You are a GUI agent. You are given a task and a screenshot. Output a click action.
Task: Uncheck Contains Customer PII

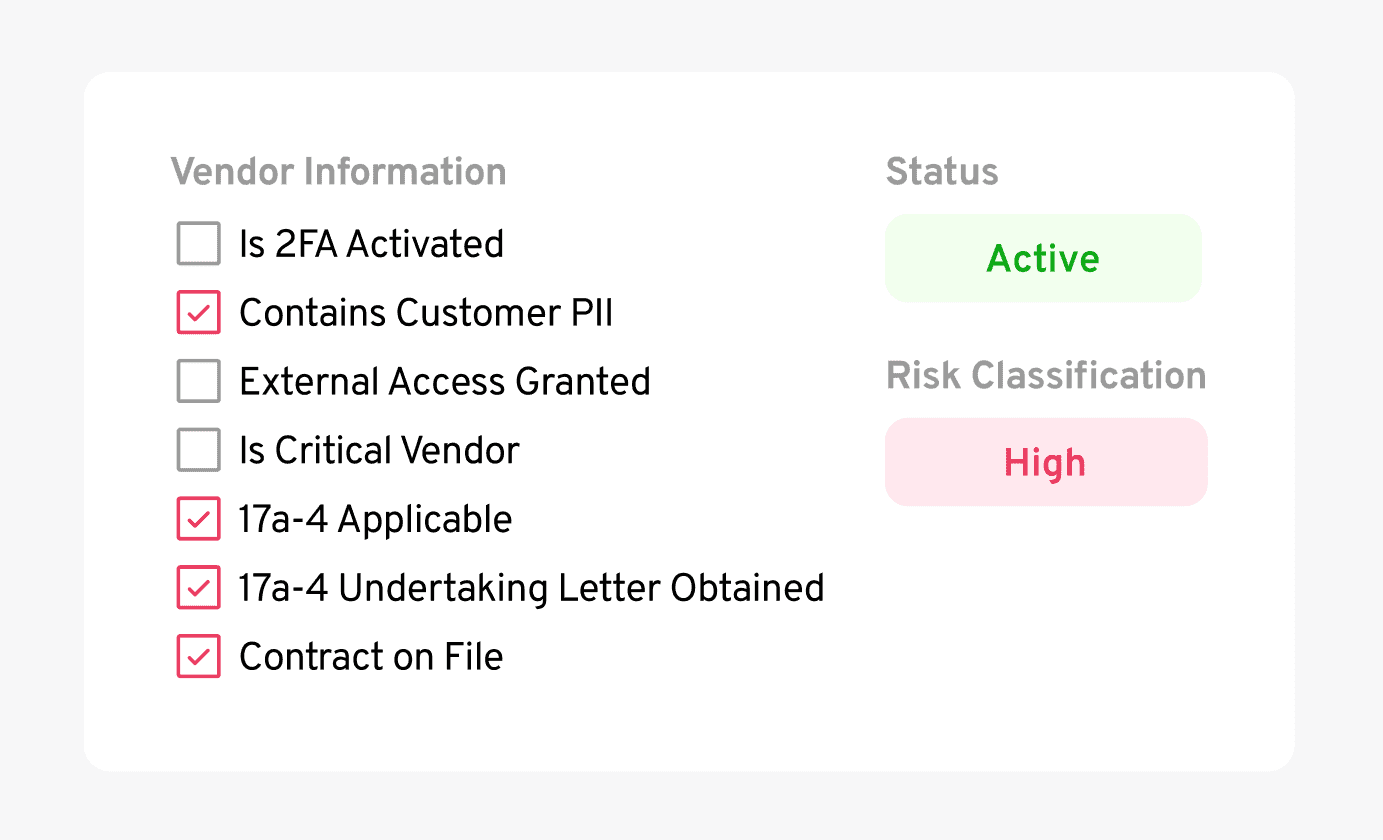pyautogui.click(x=198, y=312)
